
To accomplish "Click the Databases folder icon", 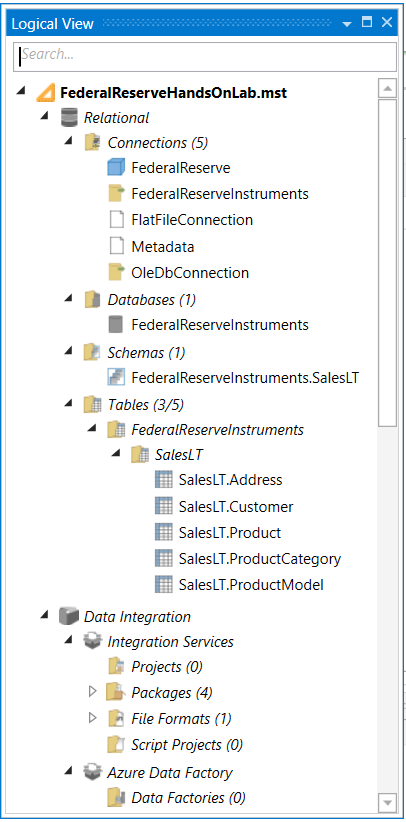I will coord(92,299).
